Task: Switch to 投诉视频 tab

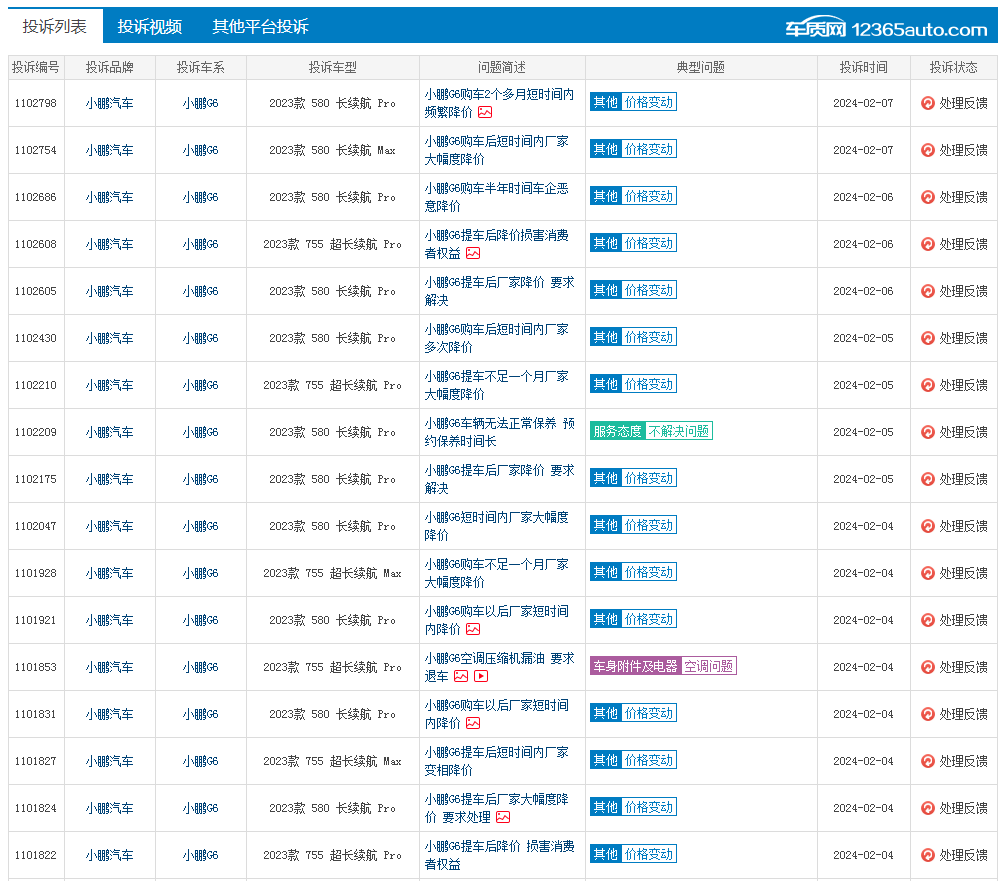Action: coord(149,27)
